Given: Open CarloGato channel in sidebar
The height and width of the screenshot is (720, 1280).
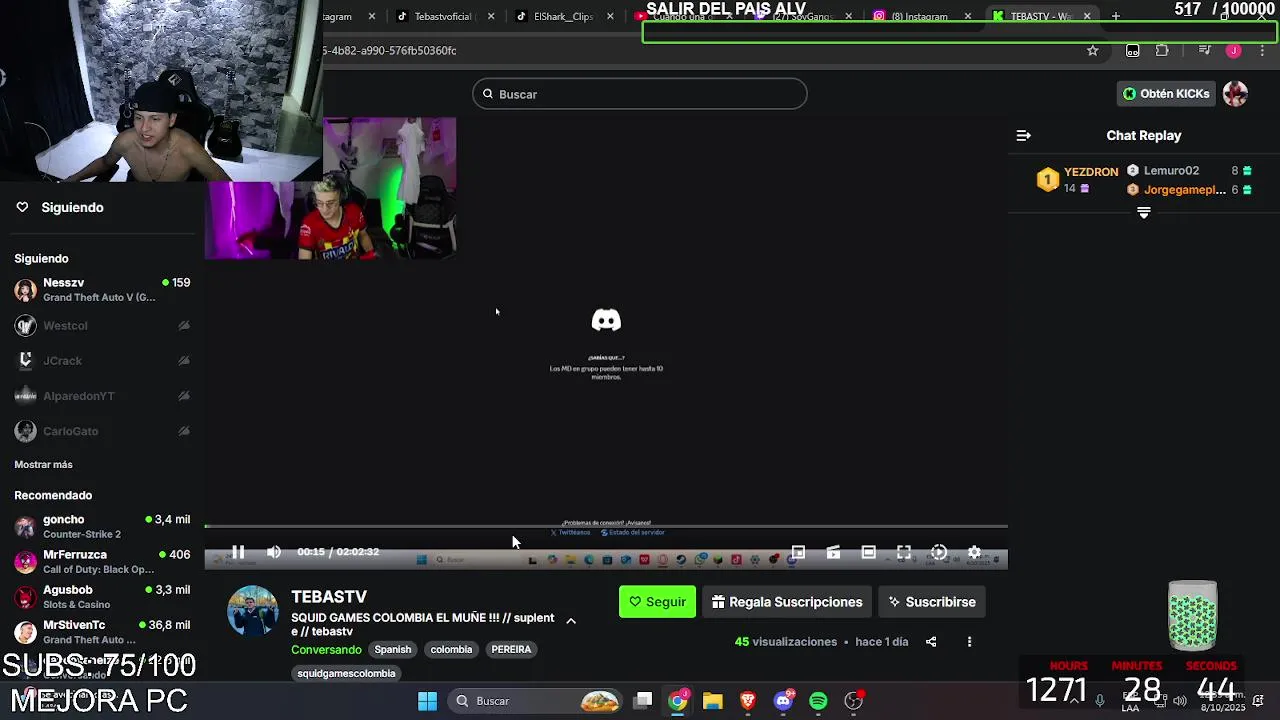Looking at the screenshot, I should click(102, 431).
